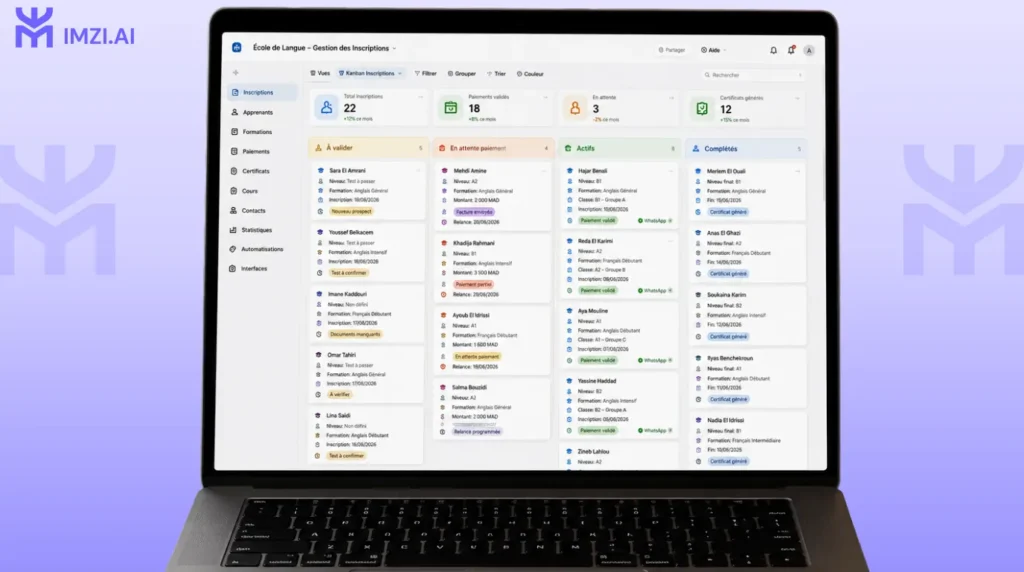This screenshot has height=572, width=1024.
Task: Click the Relance clock icon on Khadija Rahmani card
Action: [444, 294]
